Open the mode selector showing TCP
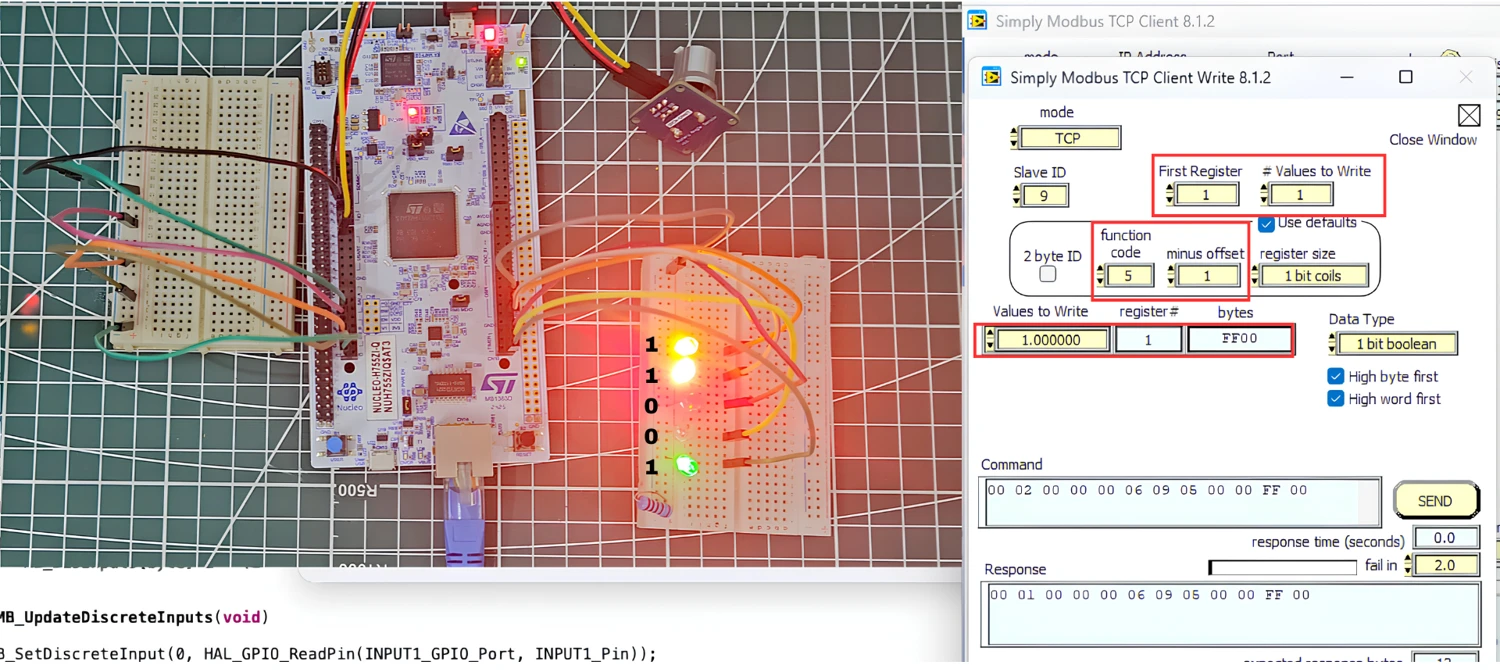The height and width of the screenshot is (670, 1500). coord(1070,138)
